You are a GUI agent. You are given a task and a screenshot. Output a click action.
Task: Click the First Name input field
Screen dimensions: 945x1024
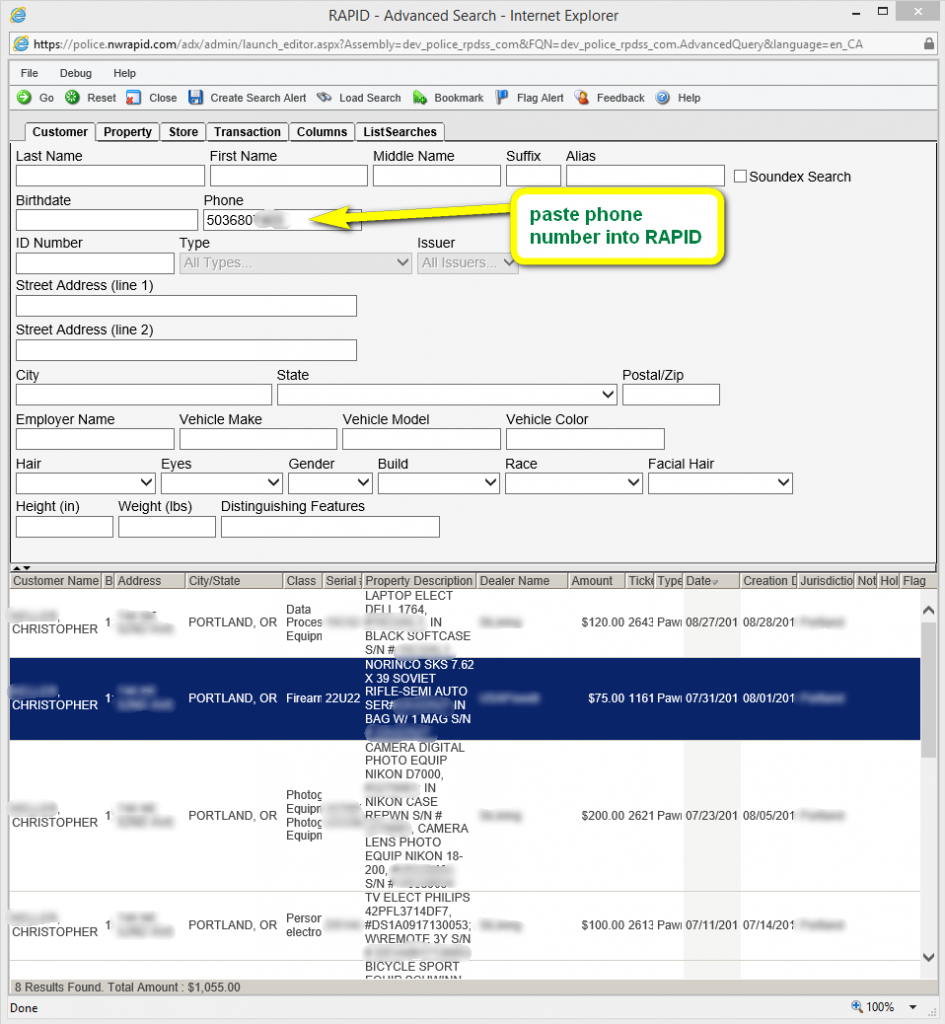[289, 176]
